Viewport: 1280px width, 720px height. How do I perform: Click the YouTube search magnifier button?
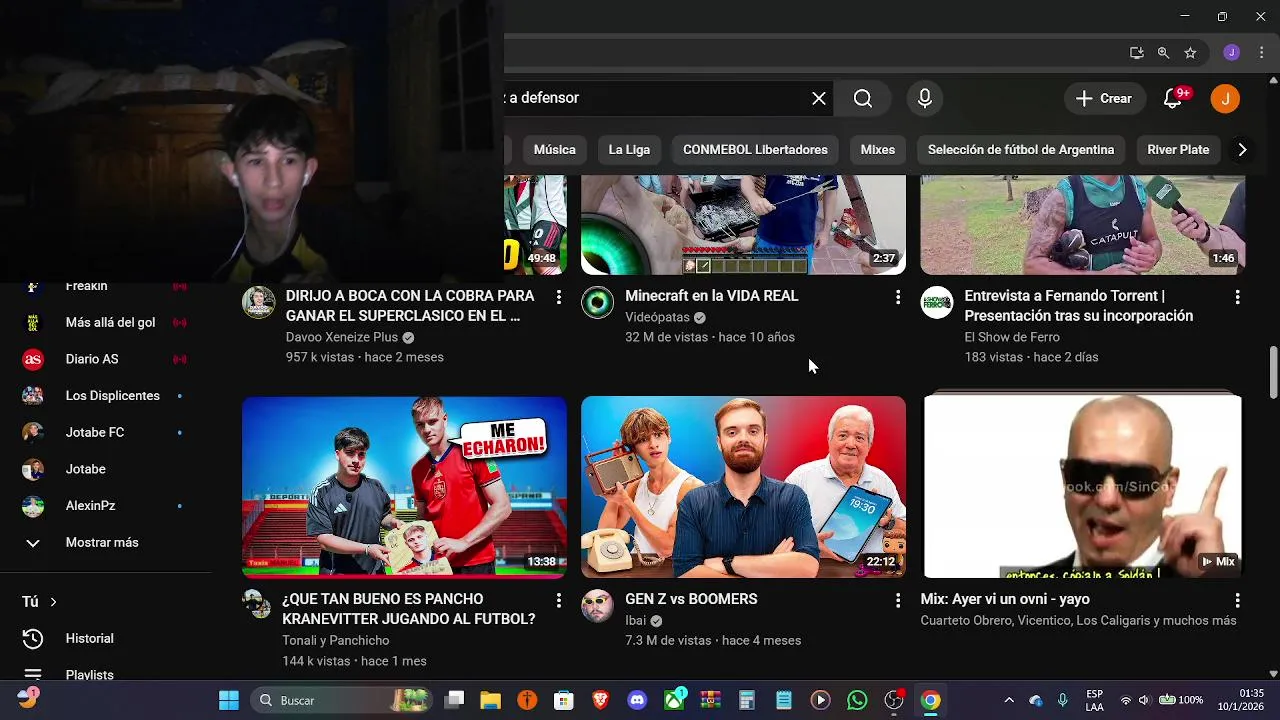[863, 98]
